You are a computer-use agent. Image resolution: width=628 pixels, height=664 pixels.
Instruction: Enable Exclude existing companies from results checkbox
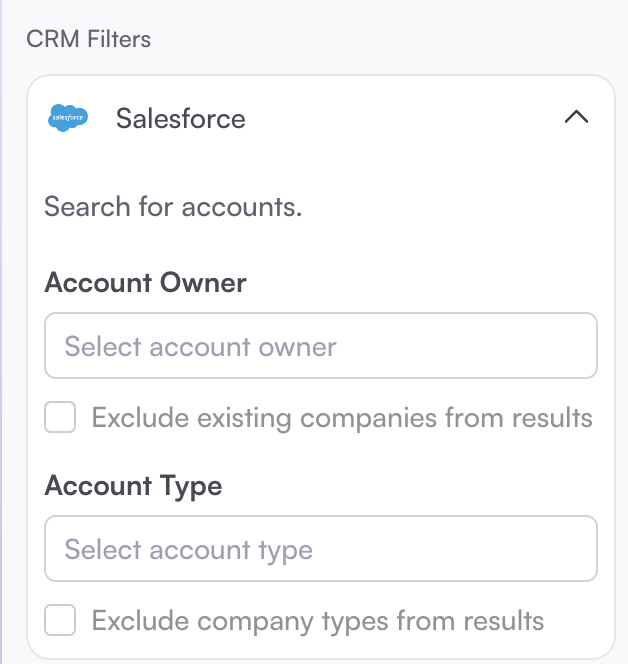pyautogui.click(x=60, y=417)
